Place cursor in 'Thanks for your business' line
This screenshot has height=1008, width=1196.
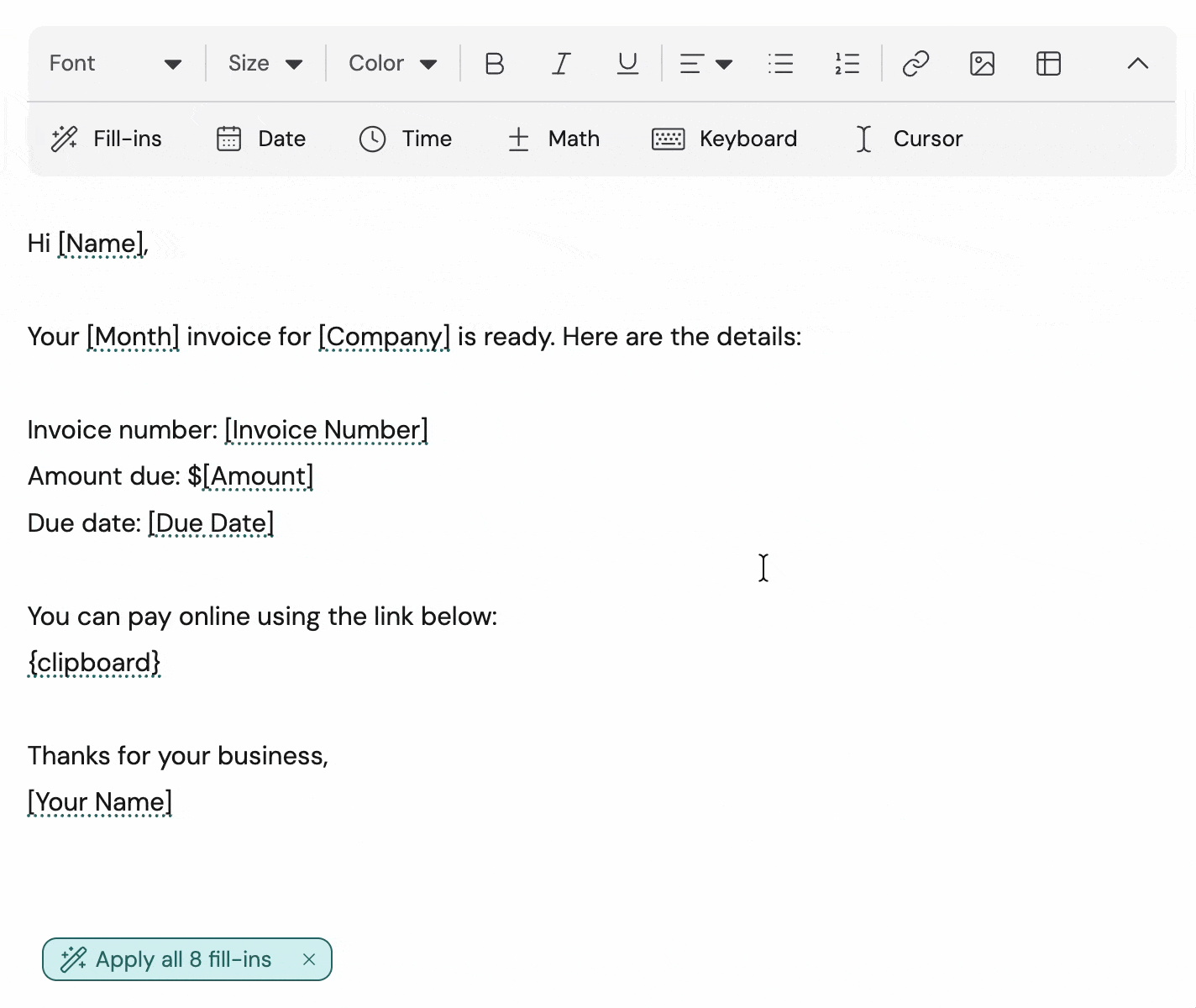[x=177, y=756]
